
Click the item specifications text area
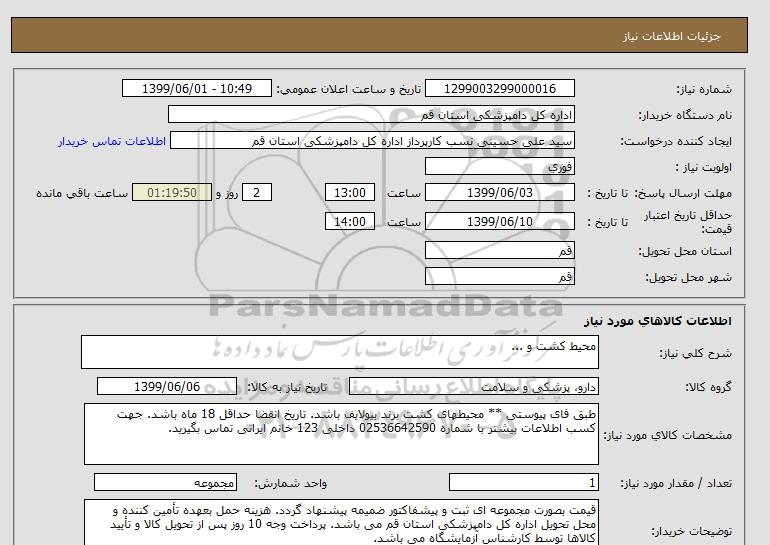click(341, 434)
